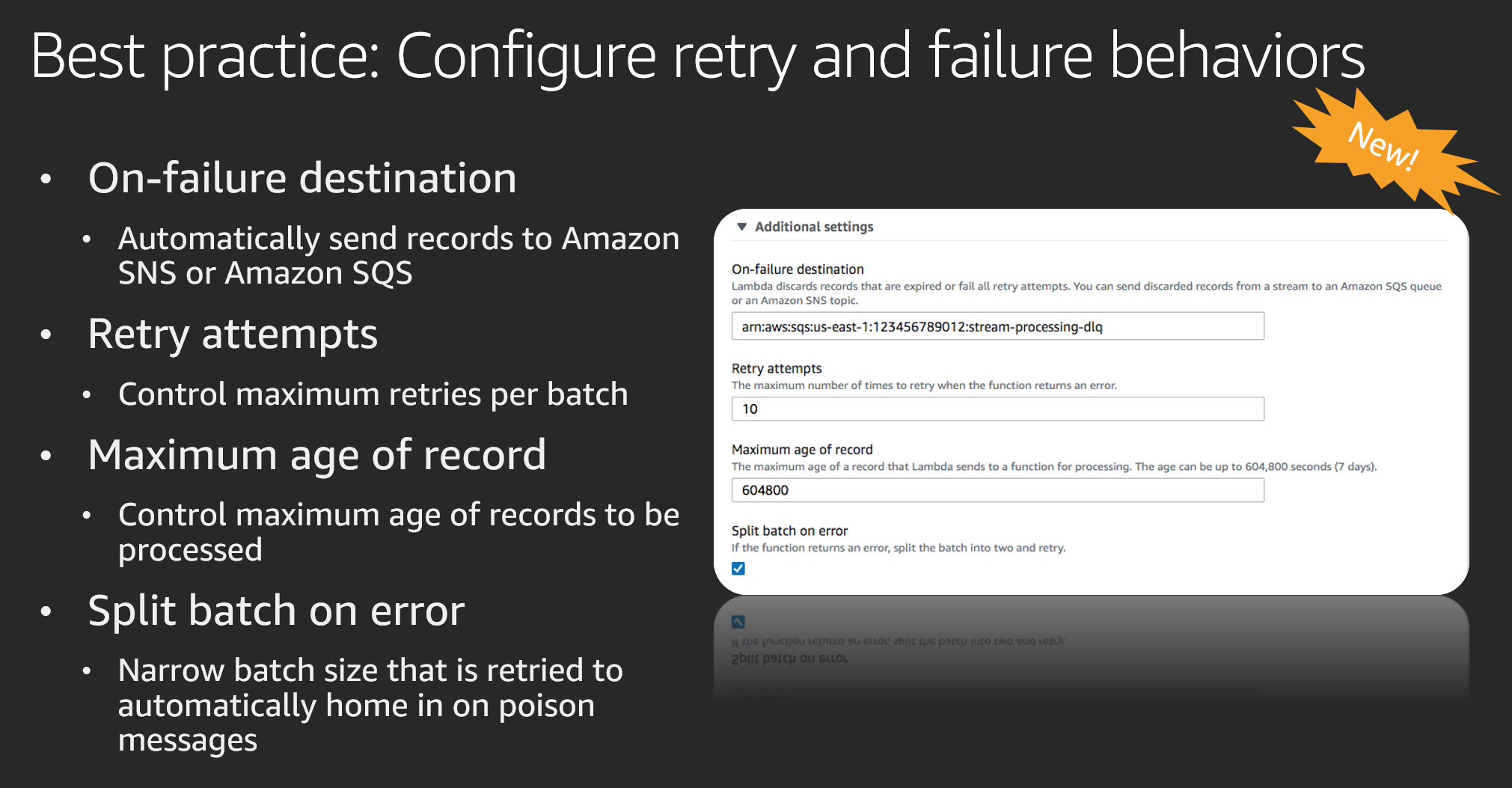
Task: Click the reflected checkbox below the settings panel
Action: pos(738,622)
